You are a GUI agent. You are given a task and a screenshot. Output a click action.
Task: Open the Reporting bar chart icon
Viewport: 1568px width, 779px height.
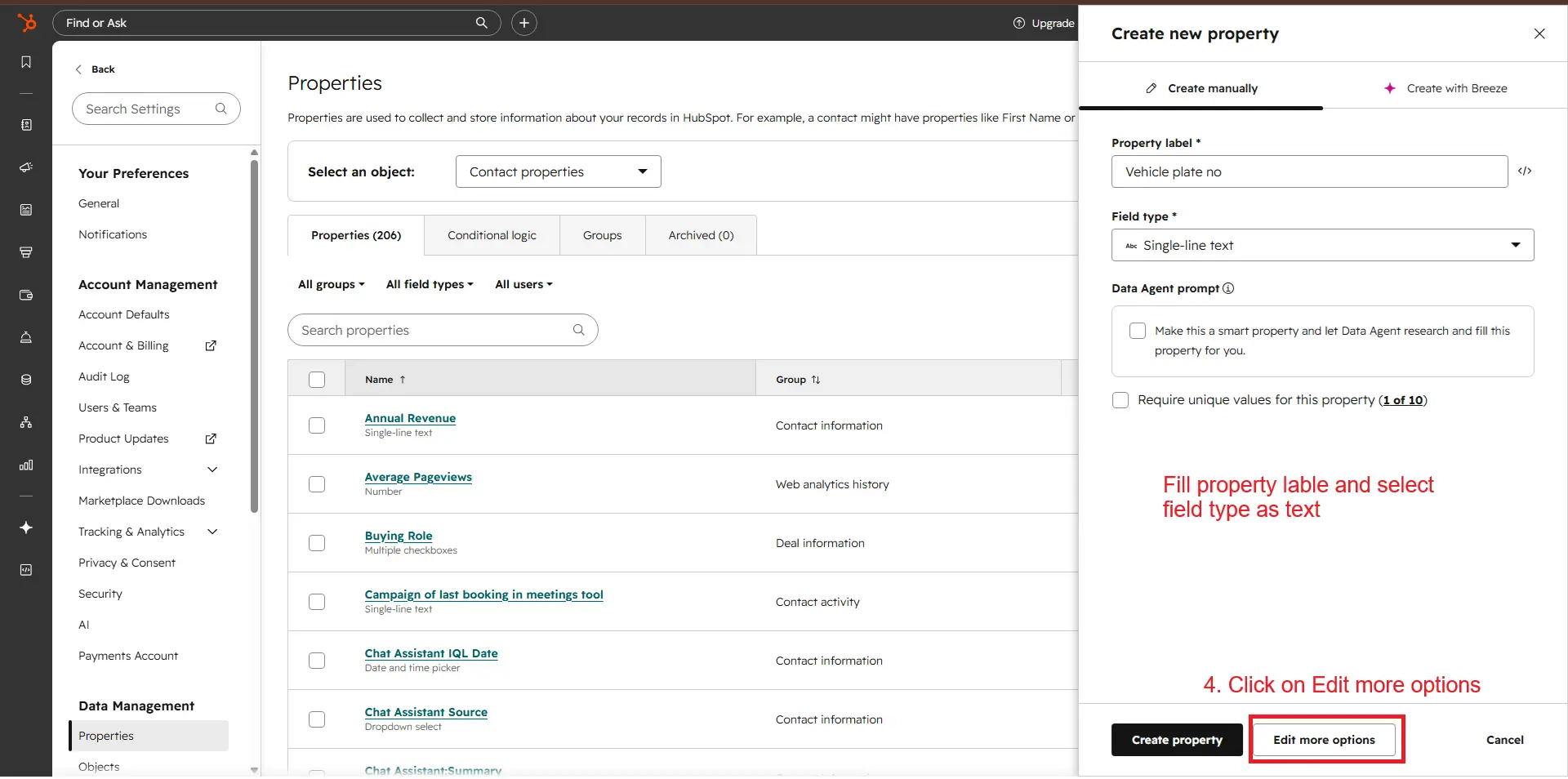26,465
